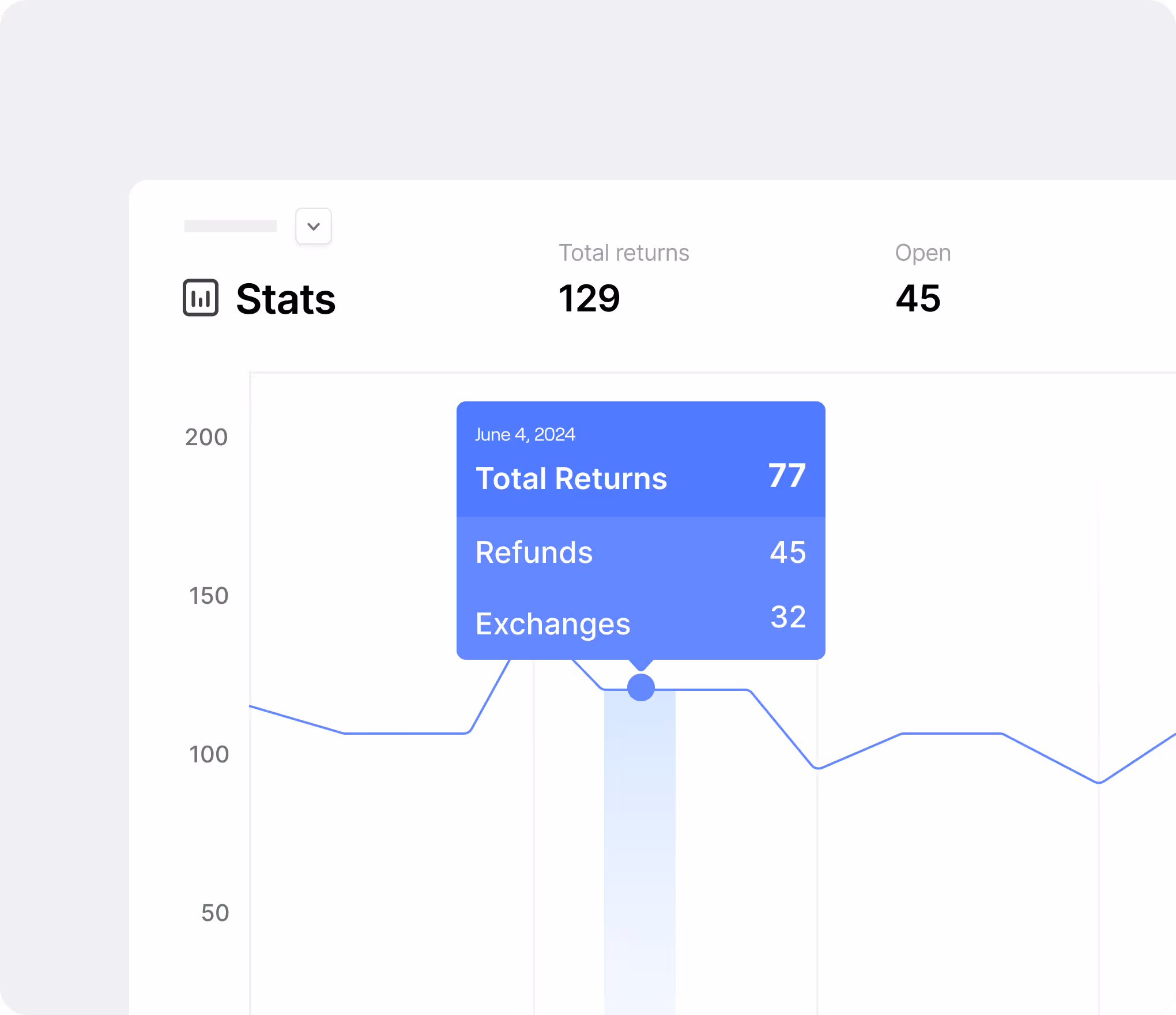Click the 100 y-axis label
The image size is (1176, 1015).
point(209,754)
